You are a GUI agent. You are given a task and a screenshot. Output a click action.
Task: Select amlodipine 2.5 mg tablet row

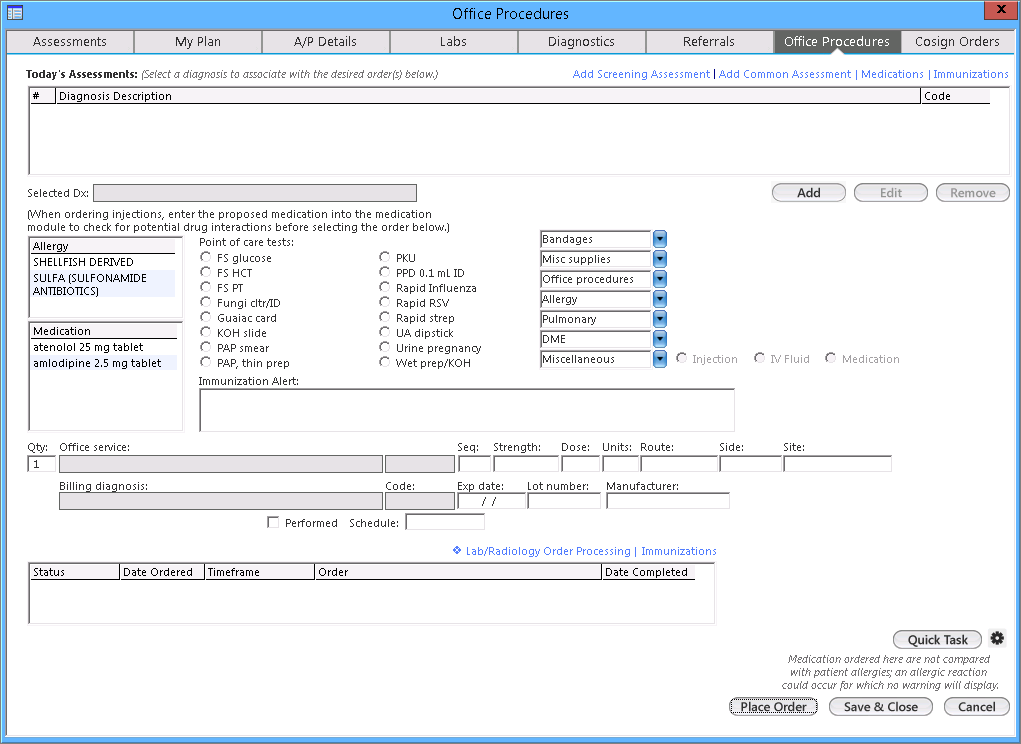pos(104,363)
